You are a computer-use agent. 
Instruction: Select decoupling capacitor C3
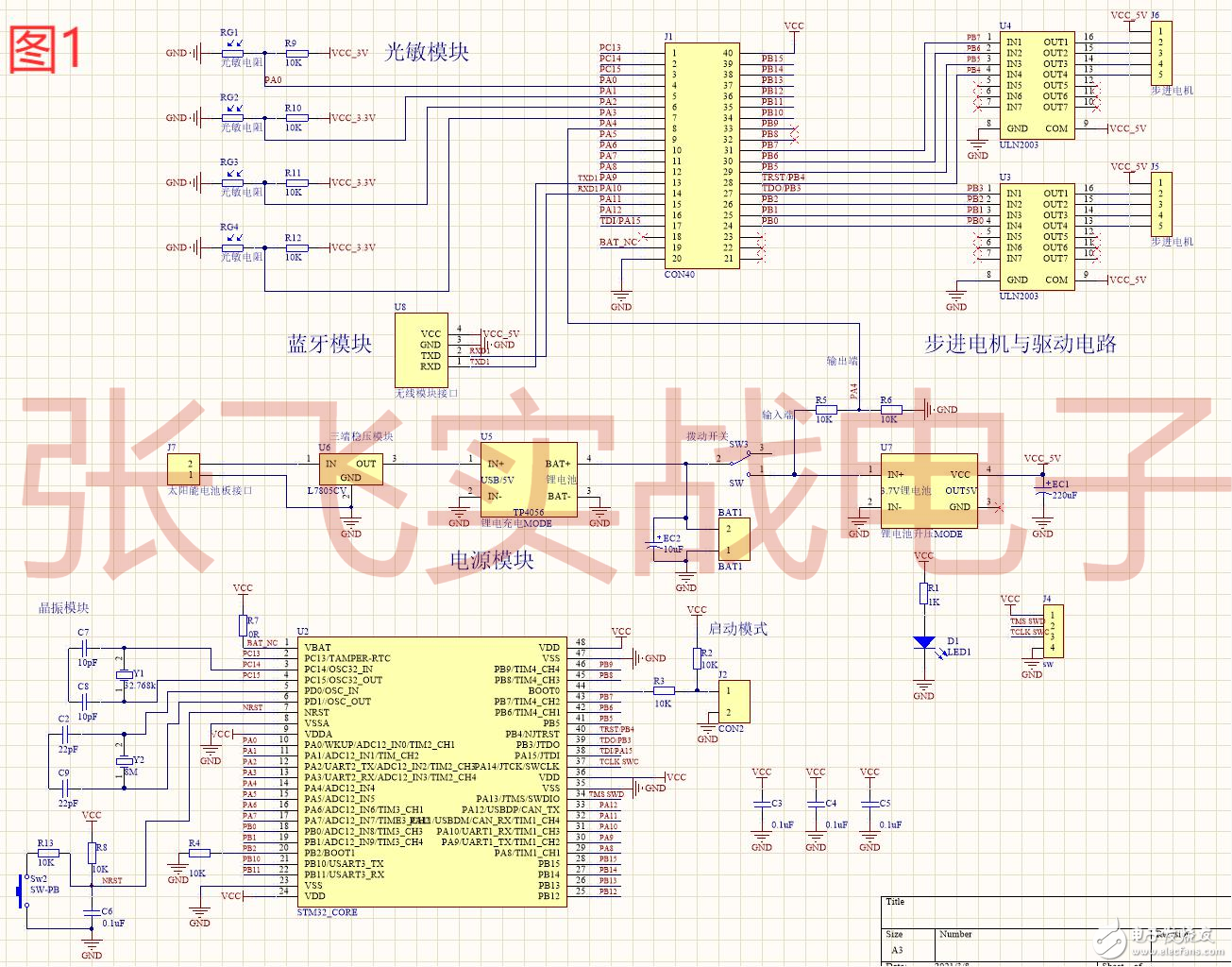tap(762, 804)
